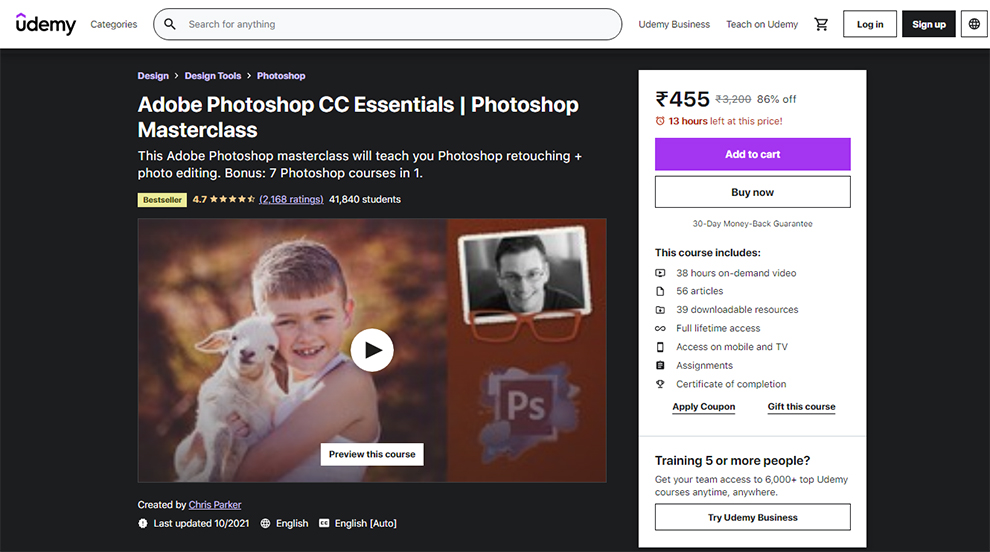The height and width of the screenshot is (552, 990).
Task: Click the last updated badge icon
Action: click(143, 523)
